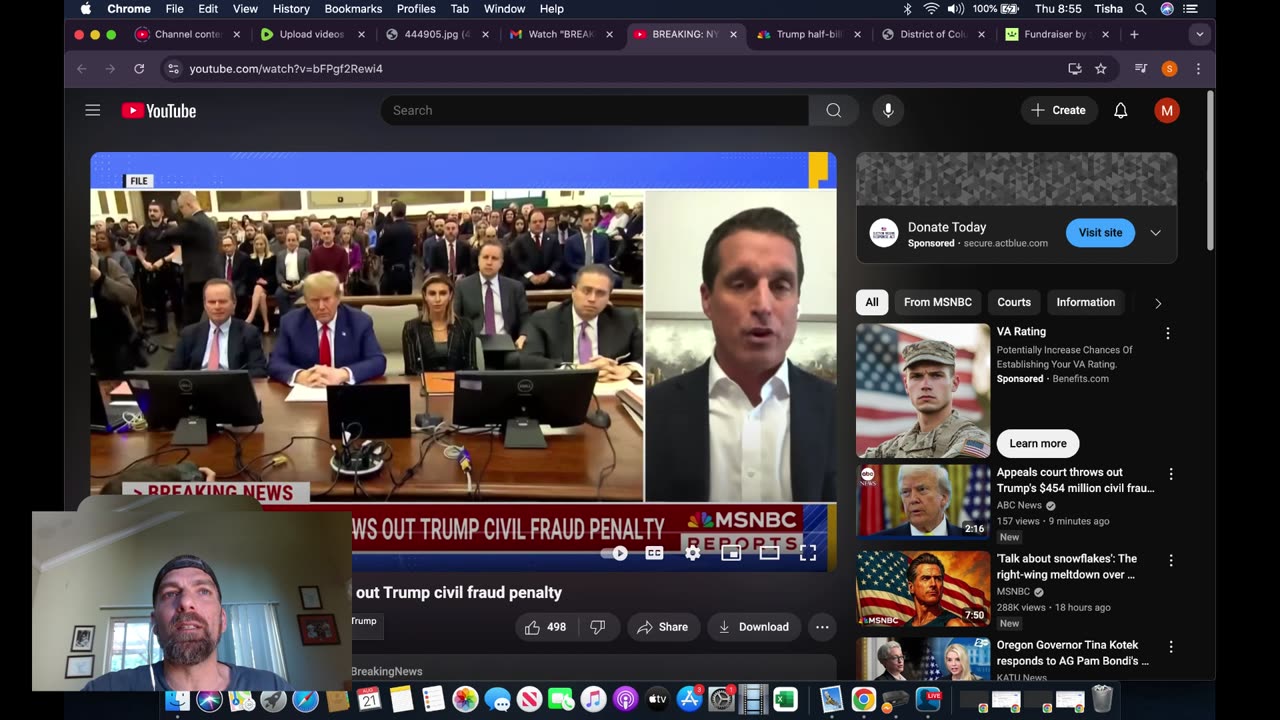Open a new tab with plus button
Viewport: 1280px width, 720px height.
point(1134,34)
